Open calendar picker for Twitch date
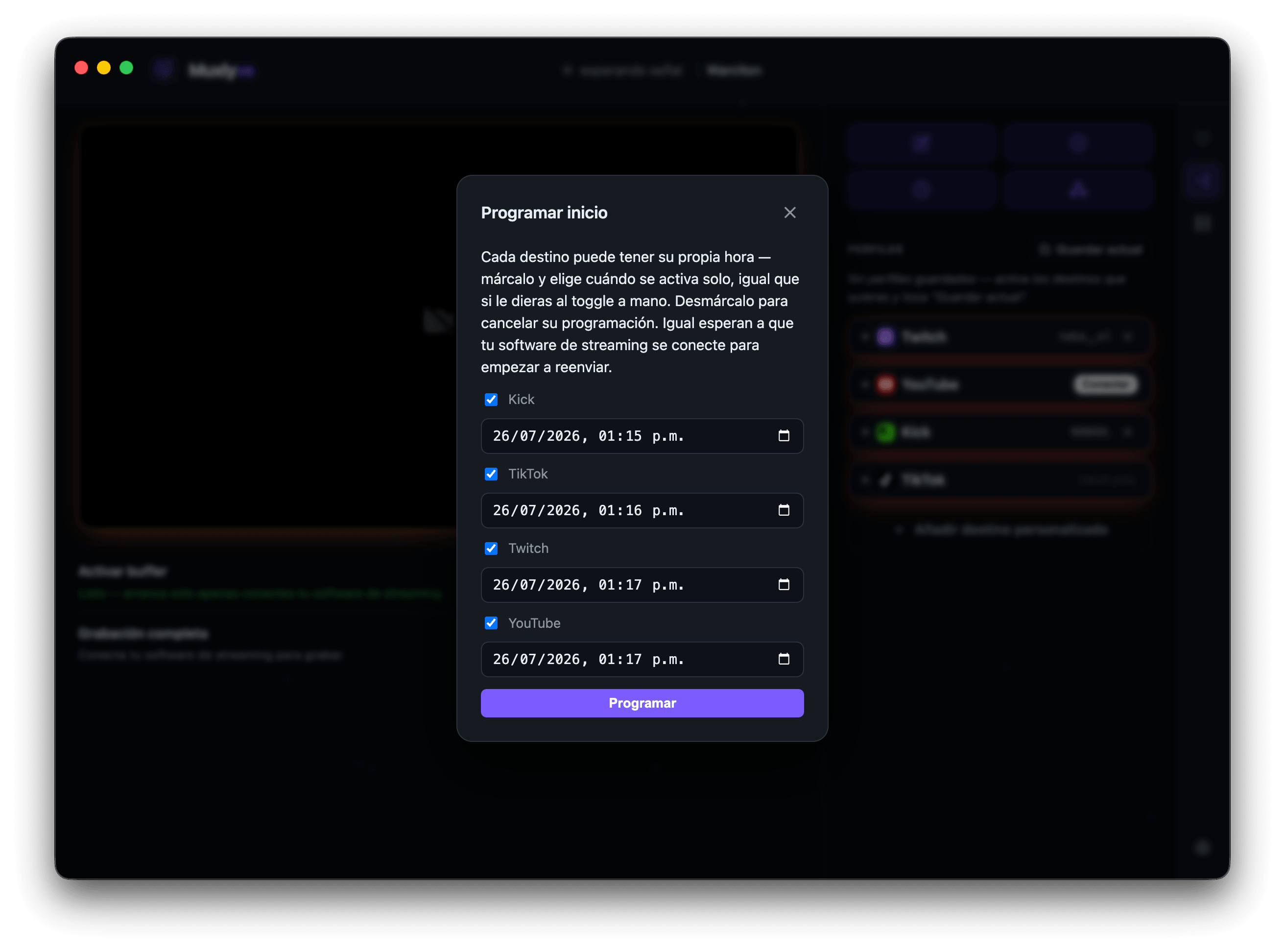This screenshot has width=1285, height=952. 784,584
